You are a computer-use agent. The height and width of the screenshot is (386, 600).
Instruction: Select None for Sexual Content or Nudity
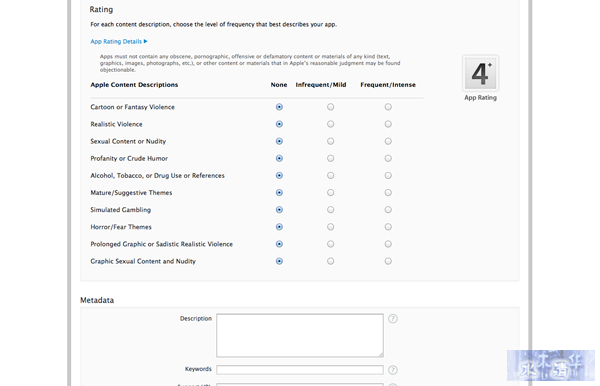(279, 141)
